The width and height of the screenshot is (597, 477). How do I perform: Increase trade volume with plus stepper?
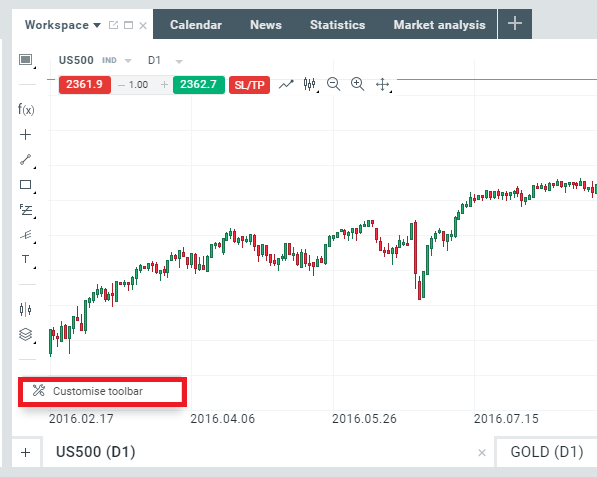pyautogui.click(x=164, y=85)
